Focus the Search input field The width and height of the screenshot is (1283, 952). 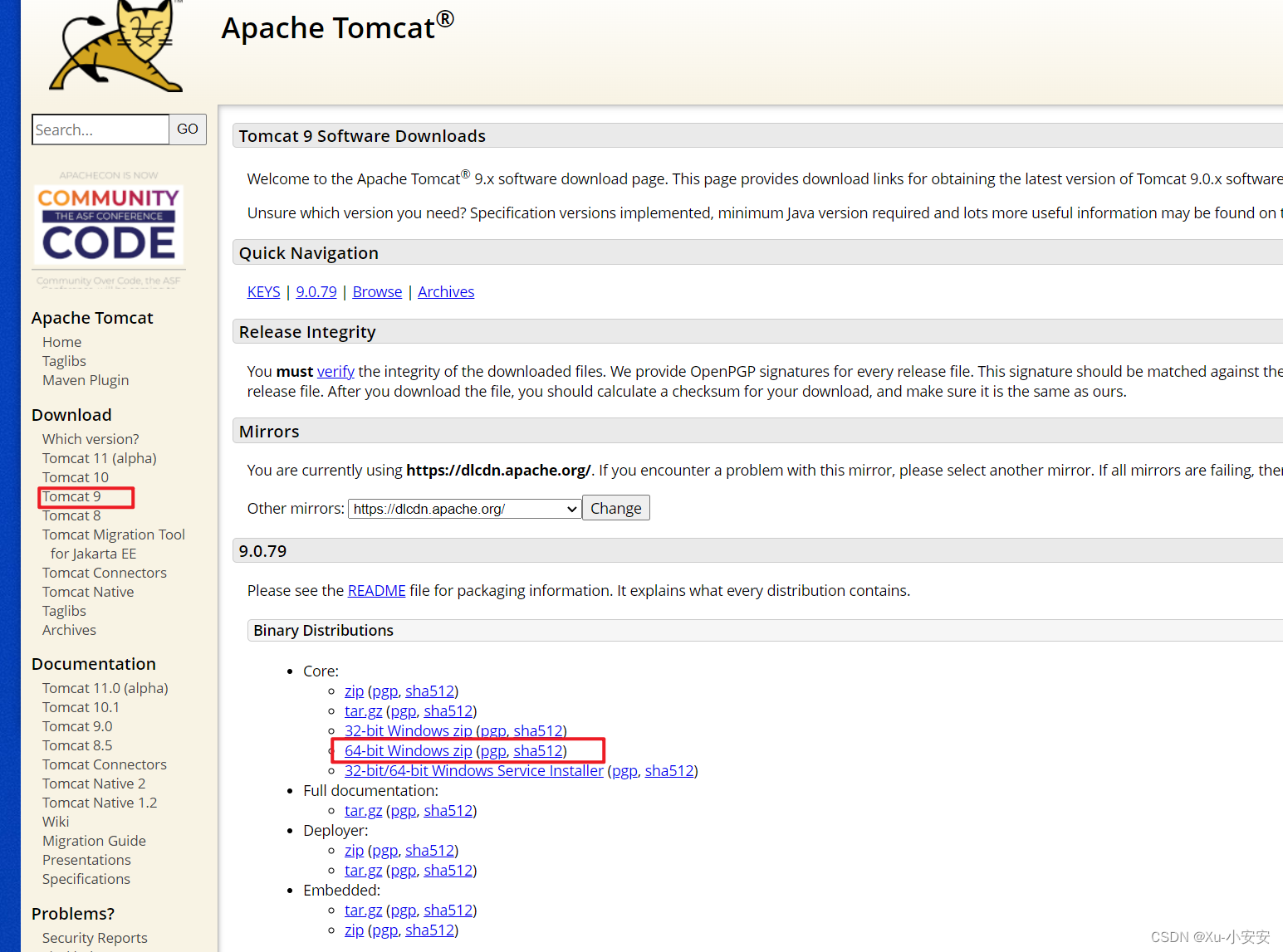[100, 129]
